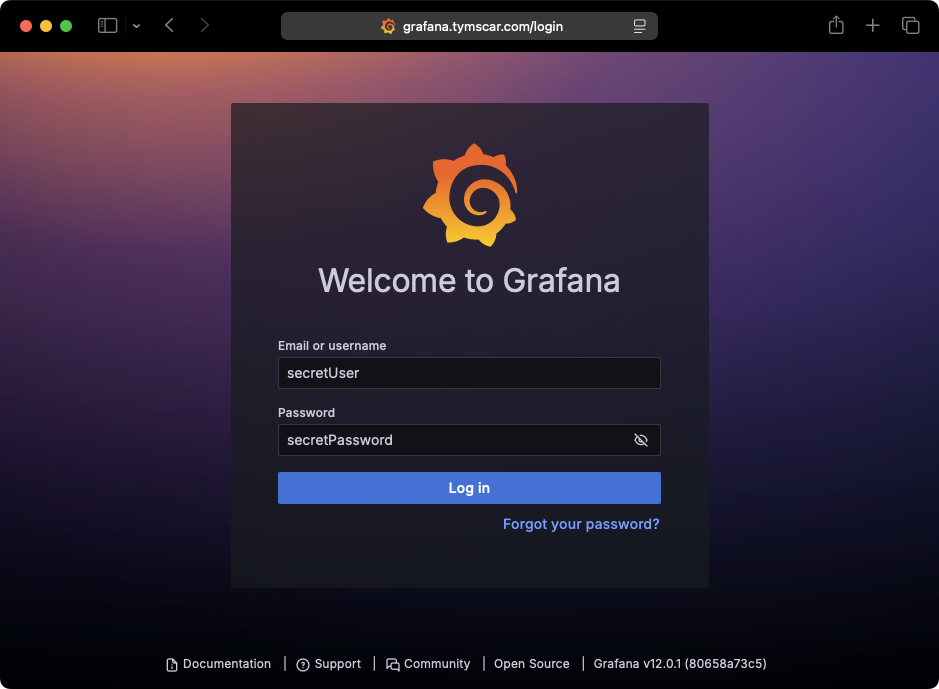Click the Documentation file icon in footer
The width and height of the screenshot is (939, 689).
[172, 664]
